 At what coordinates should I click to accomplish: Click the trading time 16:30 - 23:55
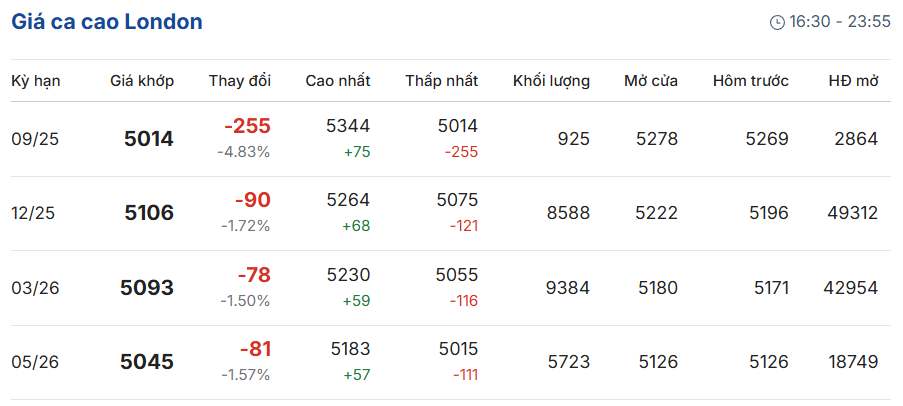(x=840, y=22)
